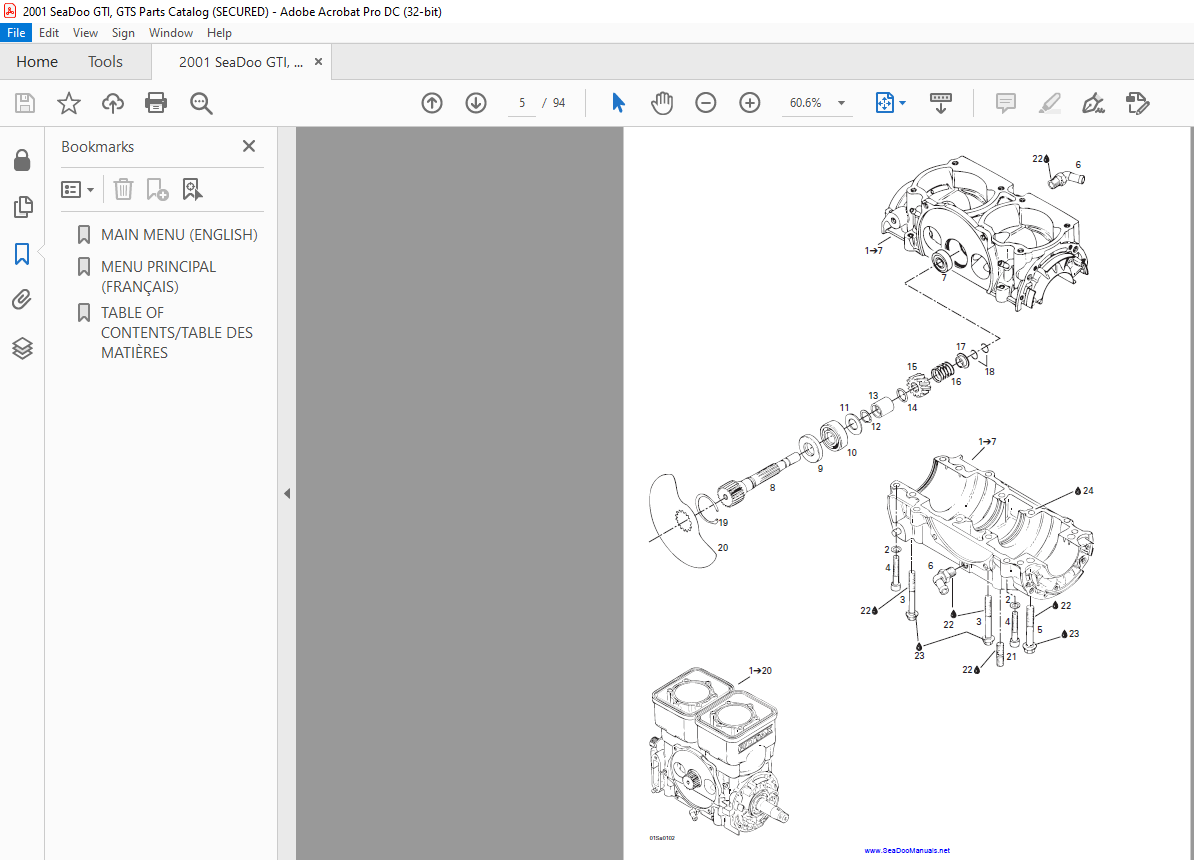Click the page number field

(x=522, y=103)
